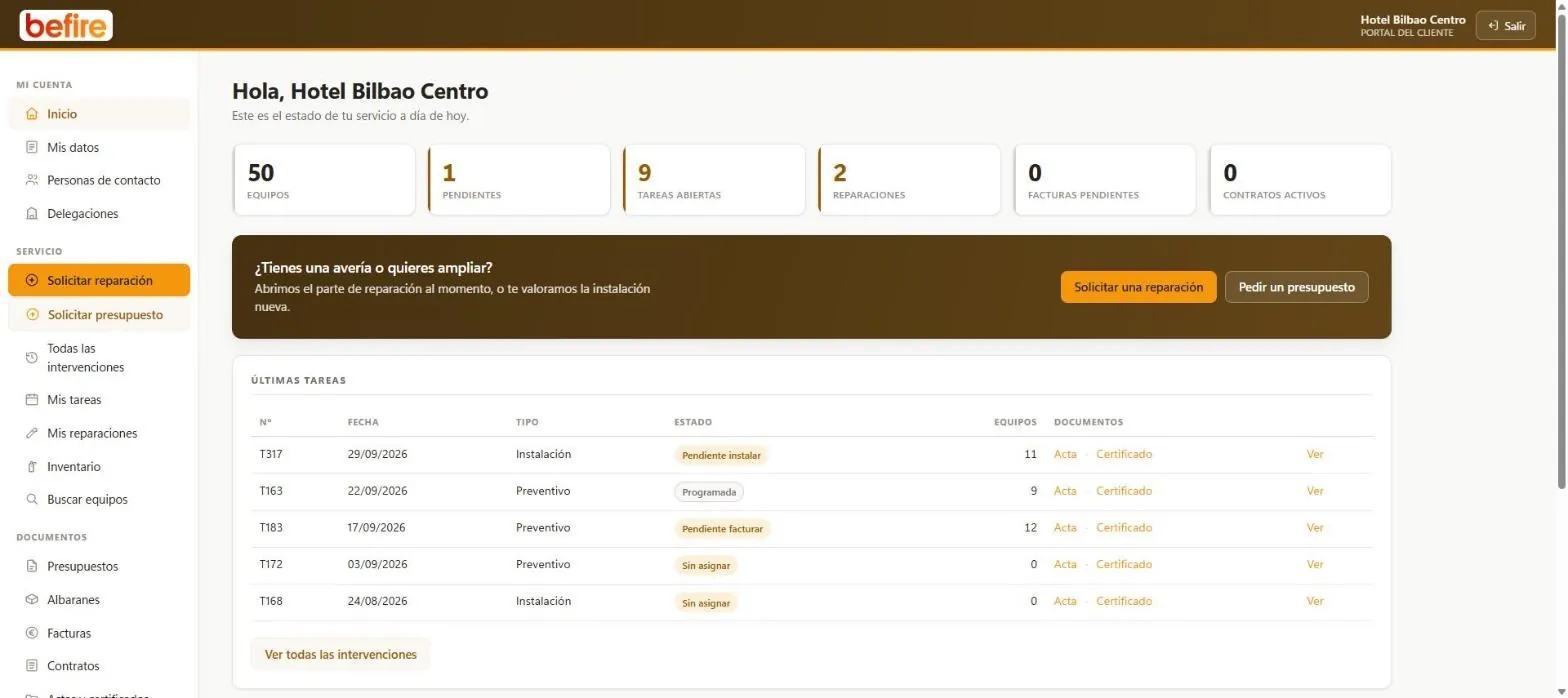
Task: Click the building icon beside Delegaciones
Action: pos(32,214)
